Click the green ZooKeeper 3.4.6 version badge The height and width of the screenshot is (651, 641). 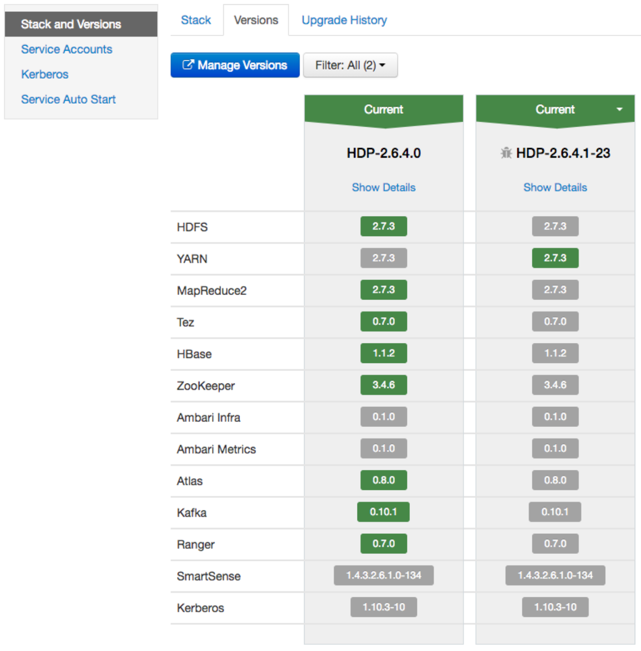pyautogui.click(x=383, y=385)
